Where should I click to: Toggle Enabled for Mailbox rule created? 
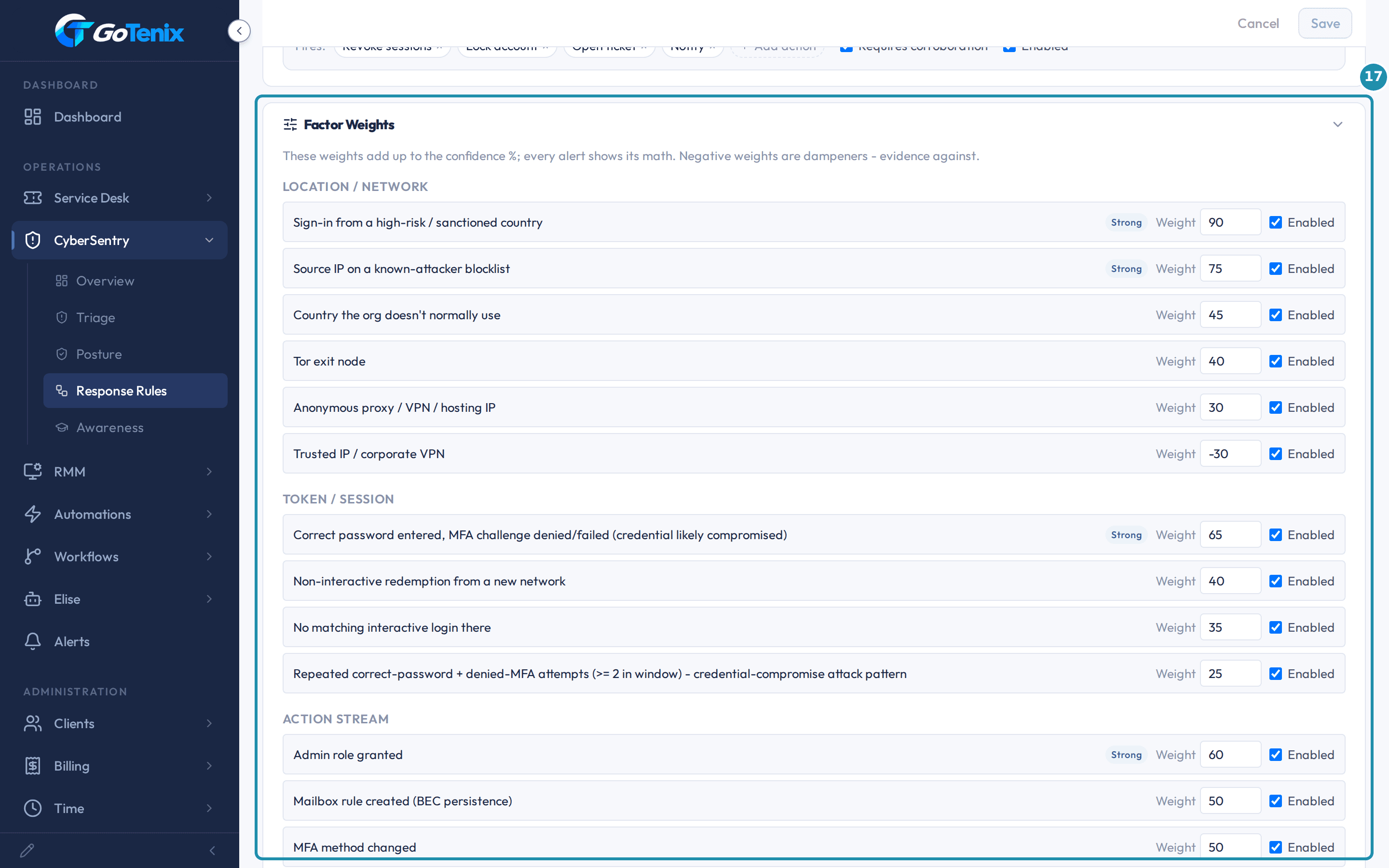click(x=1275, y=801)
